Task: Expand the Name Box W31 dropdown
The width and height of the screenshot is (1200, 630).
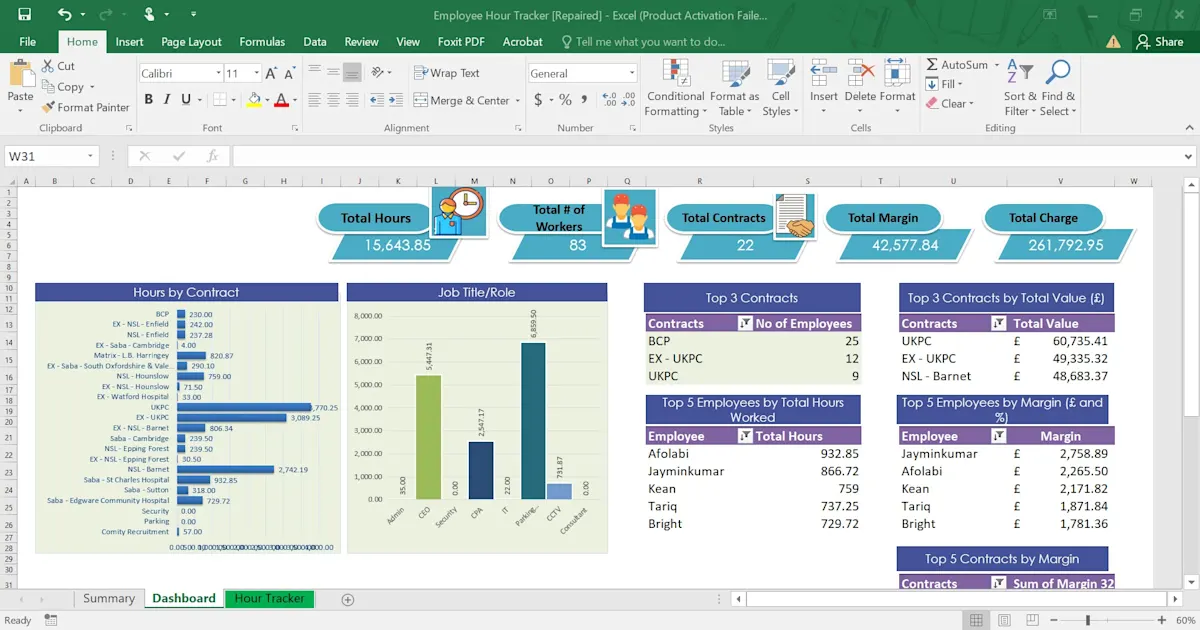Action: (90, 156)
